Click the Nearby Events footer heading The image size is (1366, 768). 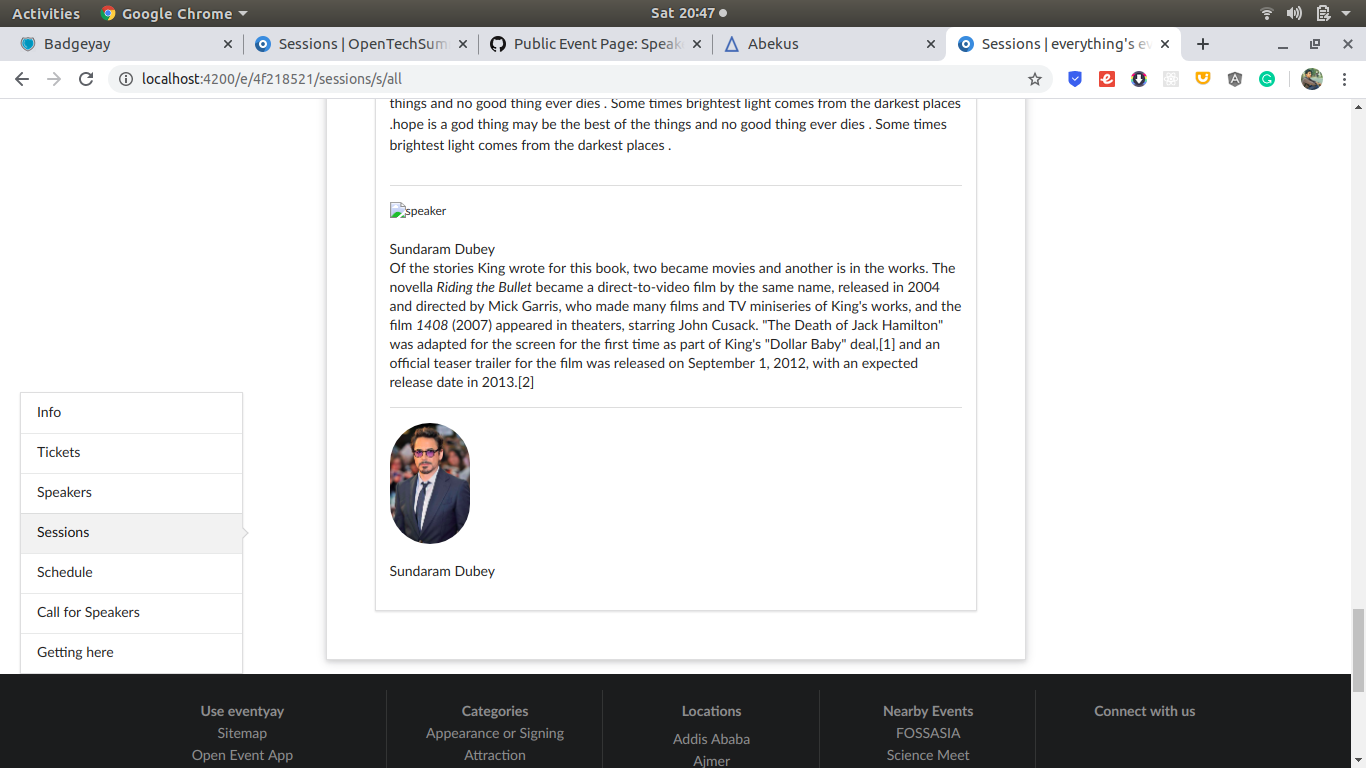click(928, 711)
